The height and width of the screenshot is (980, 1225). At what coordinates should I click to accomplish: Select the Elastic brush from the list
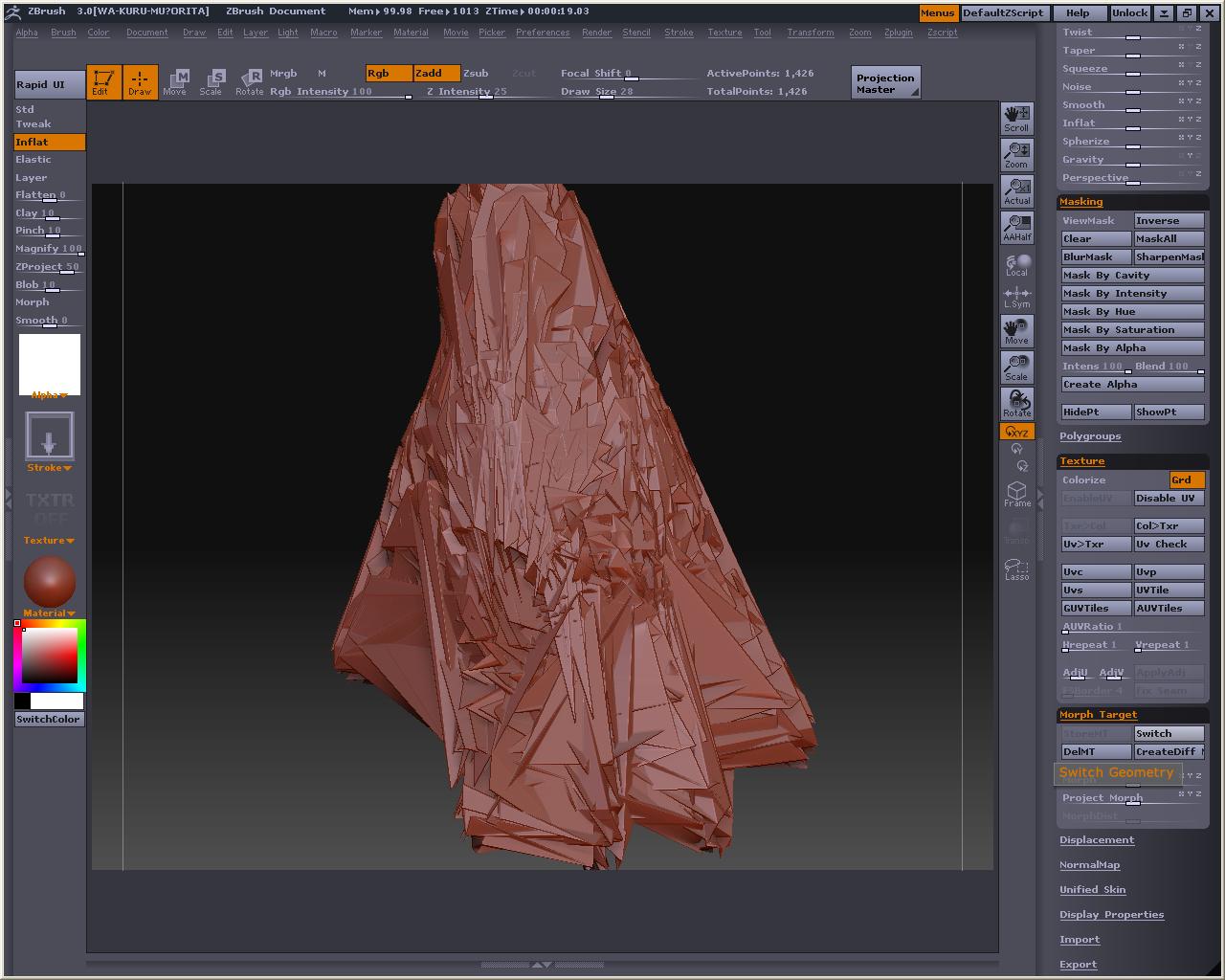tap(33, 160)
